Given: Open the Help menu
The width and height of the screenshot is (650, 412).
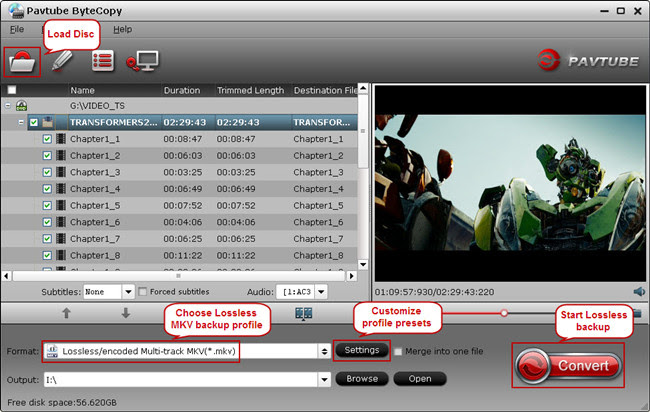Looking at the screenshot, I should pos(123,29).
